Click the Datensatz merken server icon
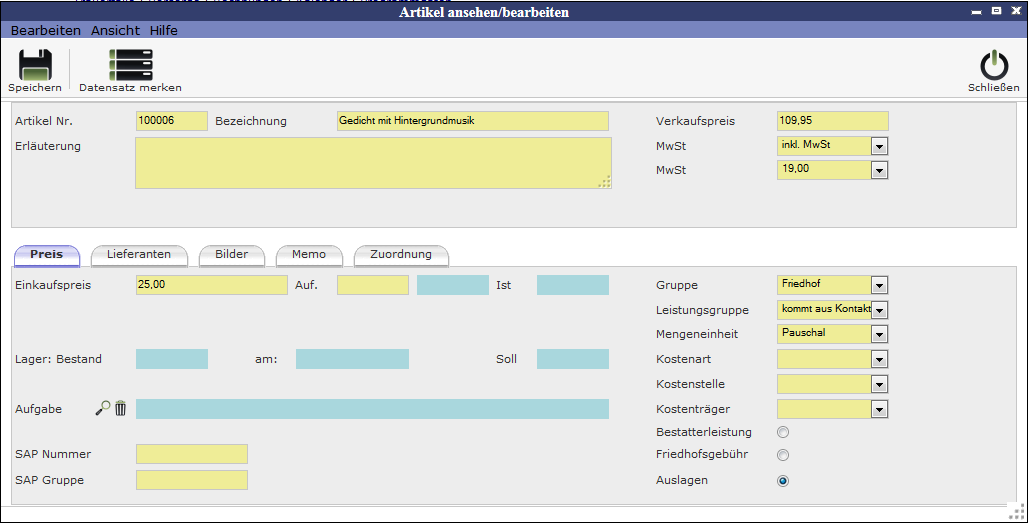 pos(130,65)
